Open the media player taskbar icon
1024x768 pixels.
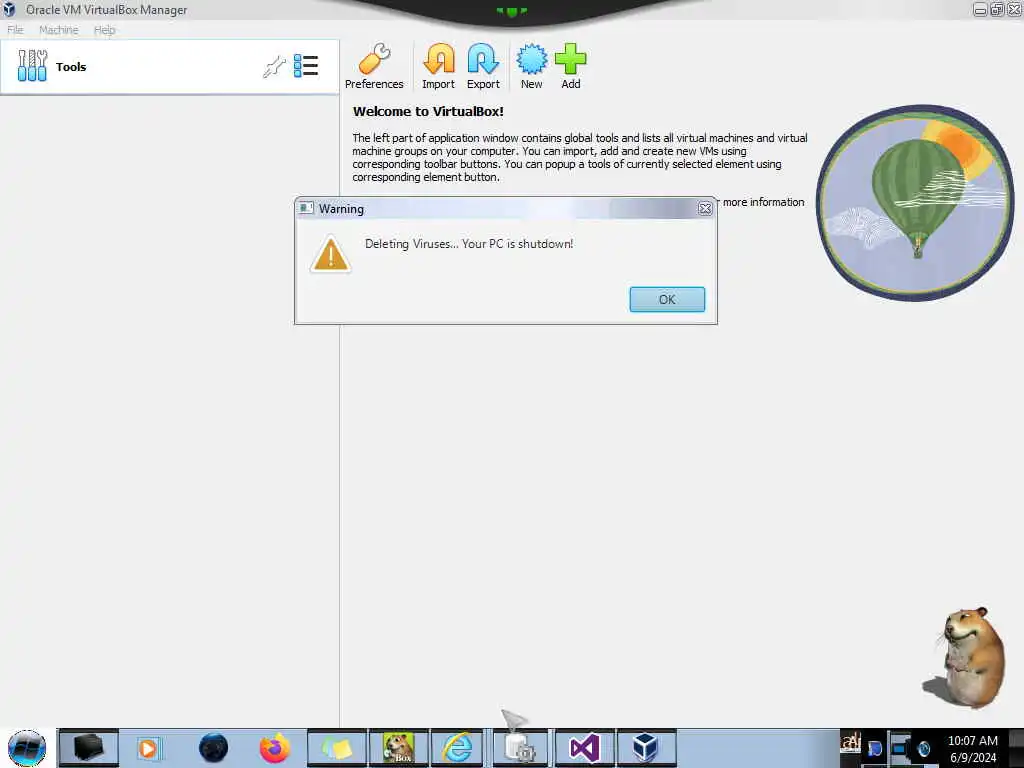(x=148, y=748)
